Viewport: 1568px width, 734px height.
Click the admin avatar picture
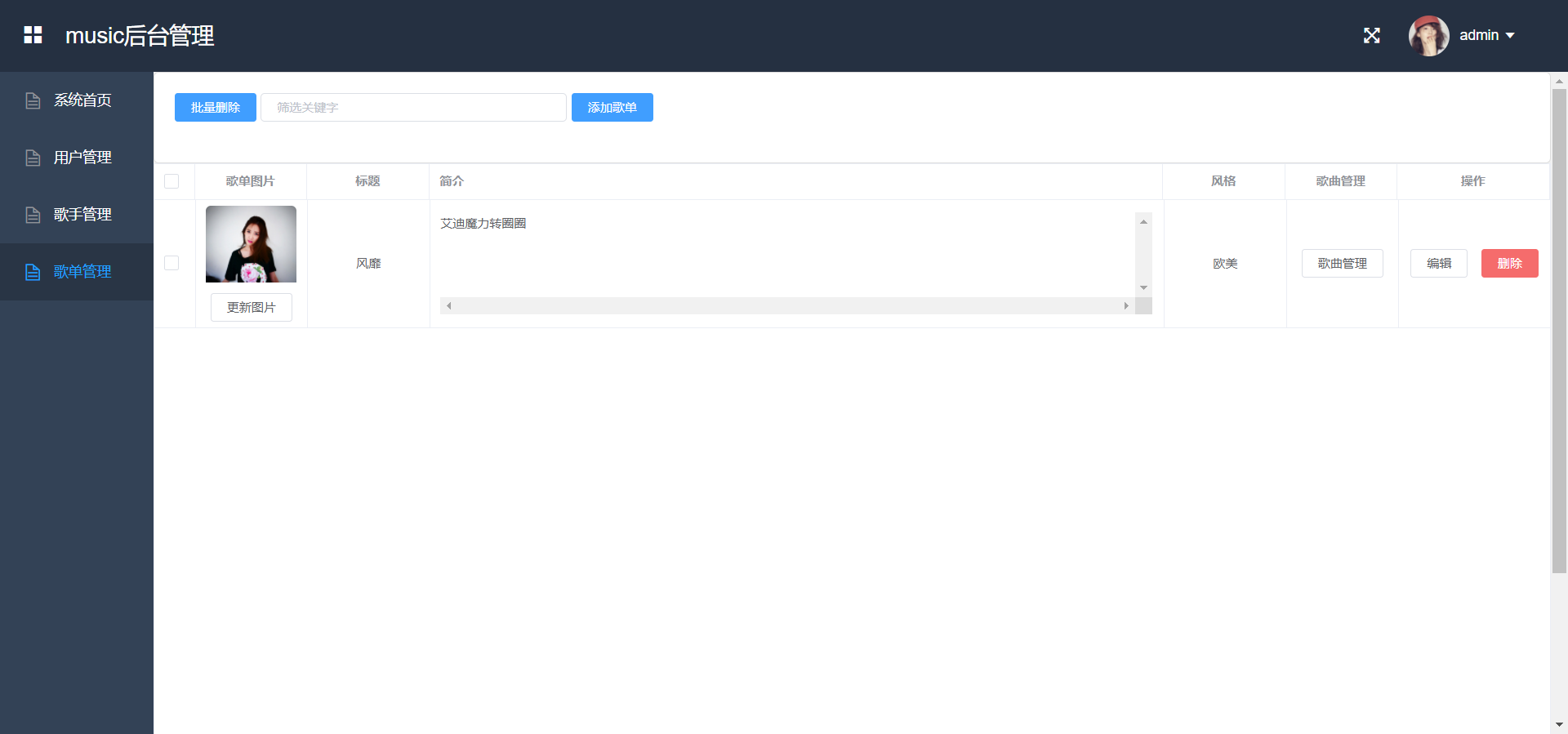click(1428, 36)
